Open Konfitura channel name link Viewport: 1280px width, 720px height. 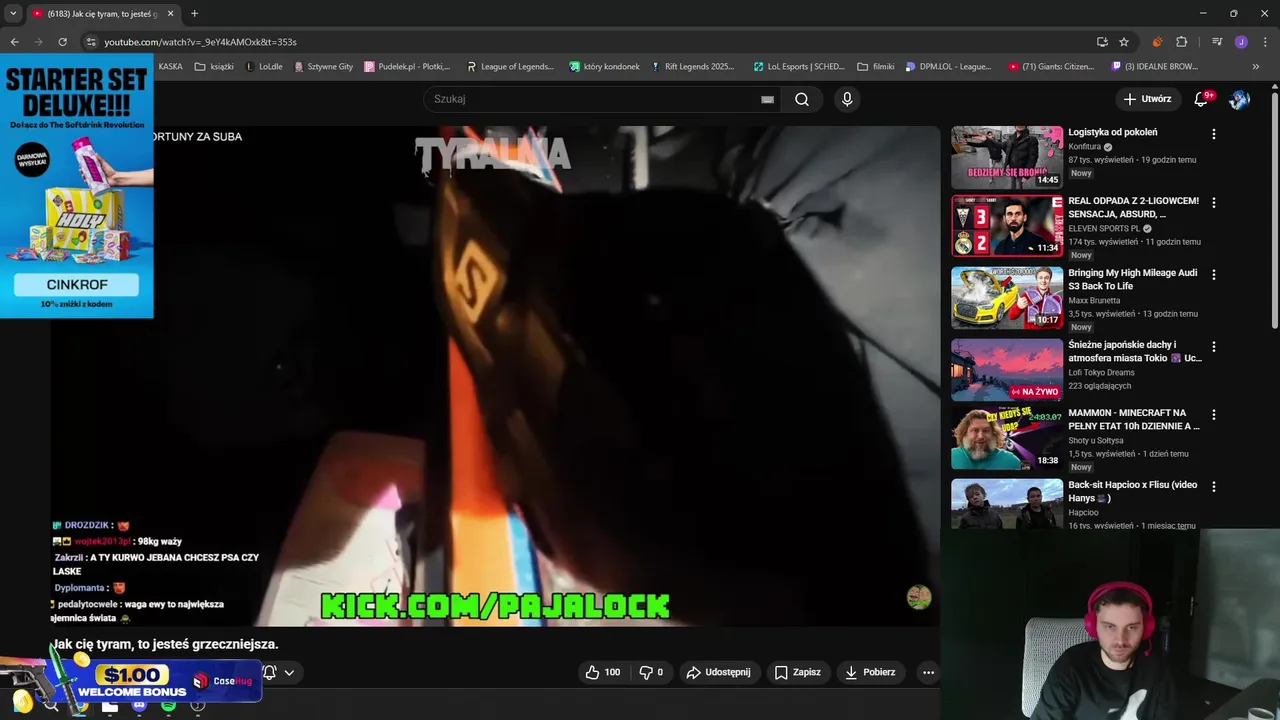pyautogui.click(x=1084, y=147)
